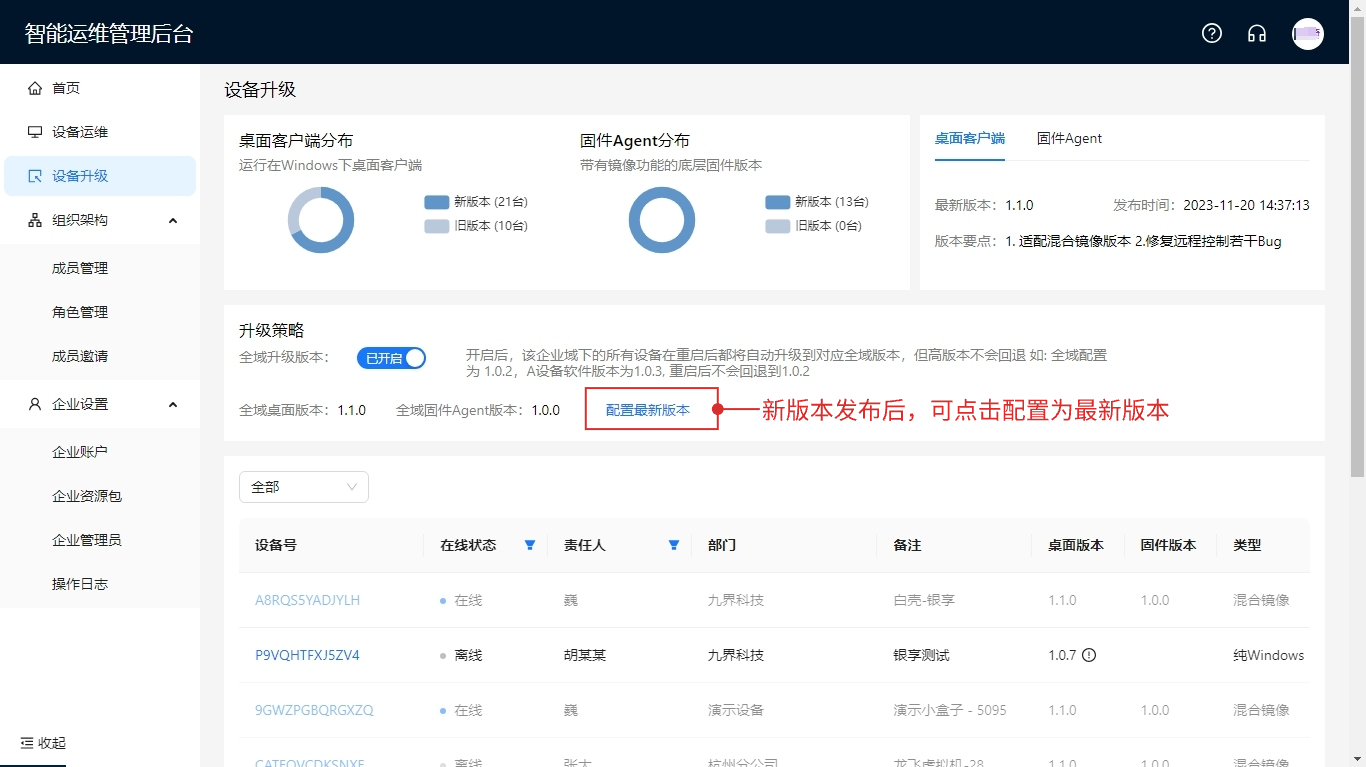Click the 发布时间 2023-11-20 14:37:13 text
The height and width of the screenshot is (767, 1366).
1211,205
